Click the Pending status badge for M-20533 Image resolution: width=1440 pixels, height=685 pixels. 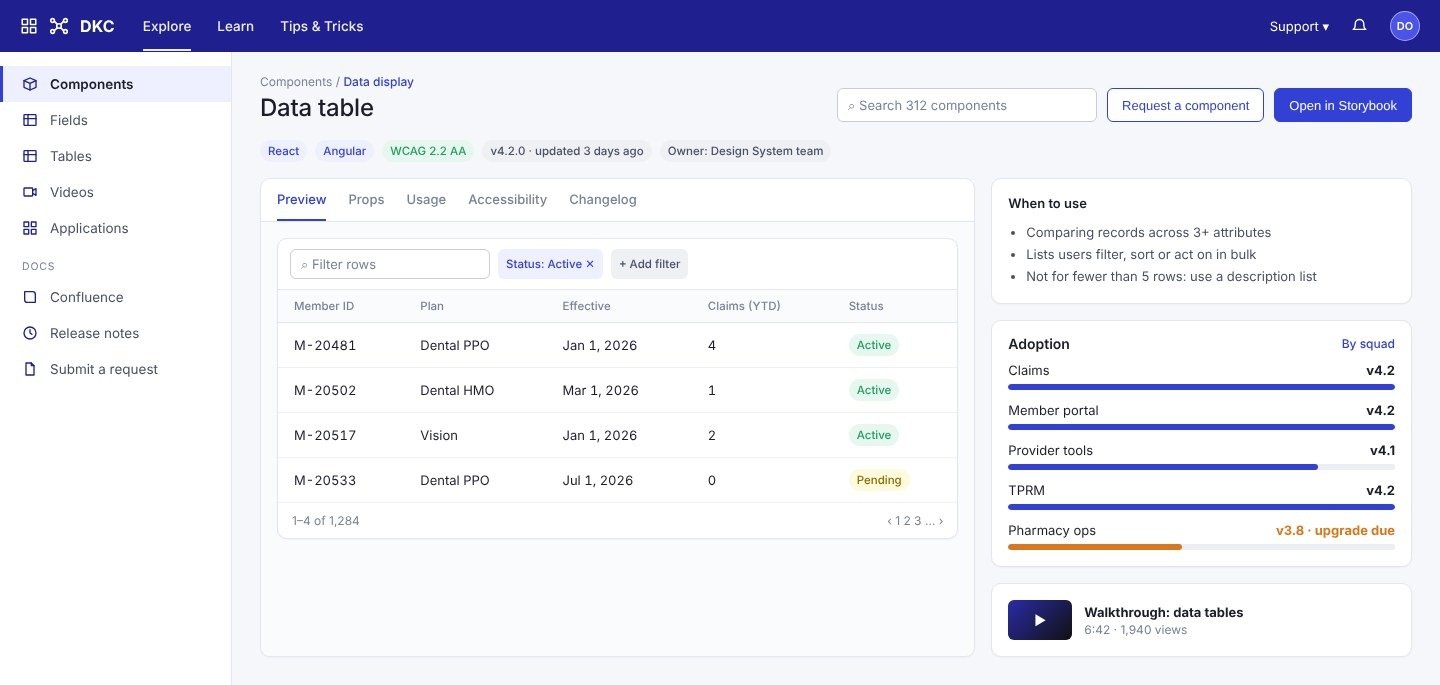click(x=879, y=480)
